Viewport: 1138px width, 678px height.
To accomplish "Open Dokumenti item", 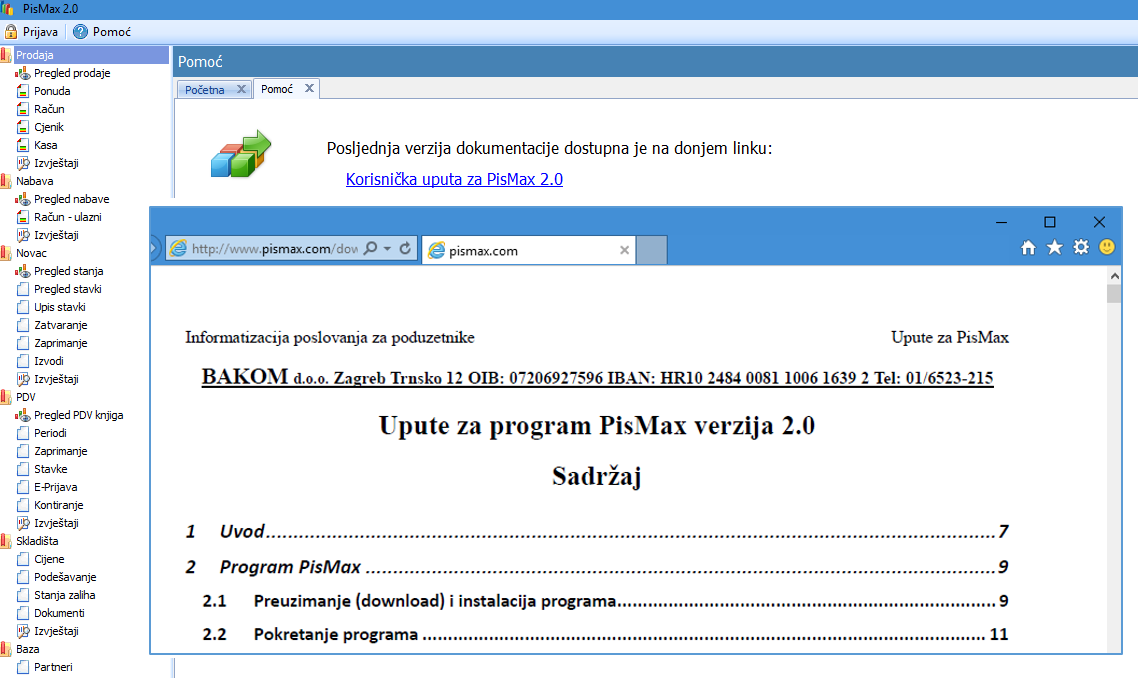I will click(59, 613).
